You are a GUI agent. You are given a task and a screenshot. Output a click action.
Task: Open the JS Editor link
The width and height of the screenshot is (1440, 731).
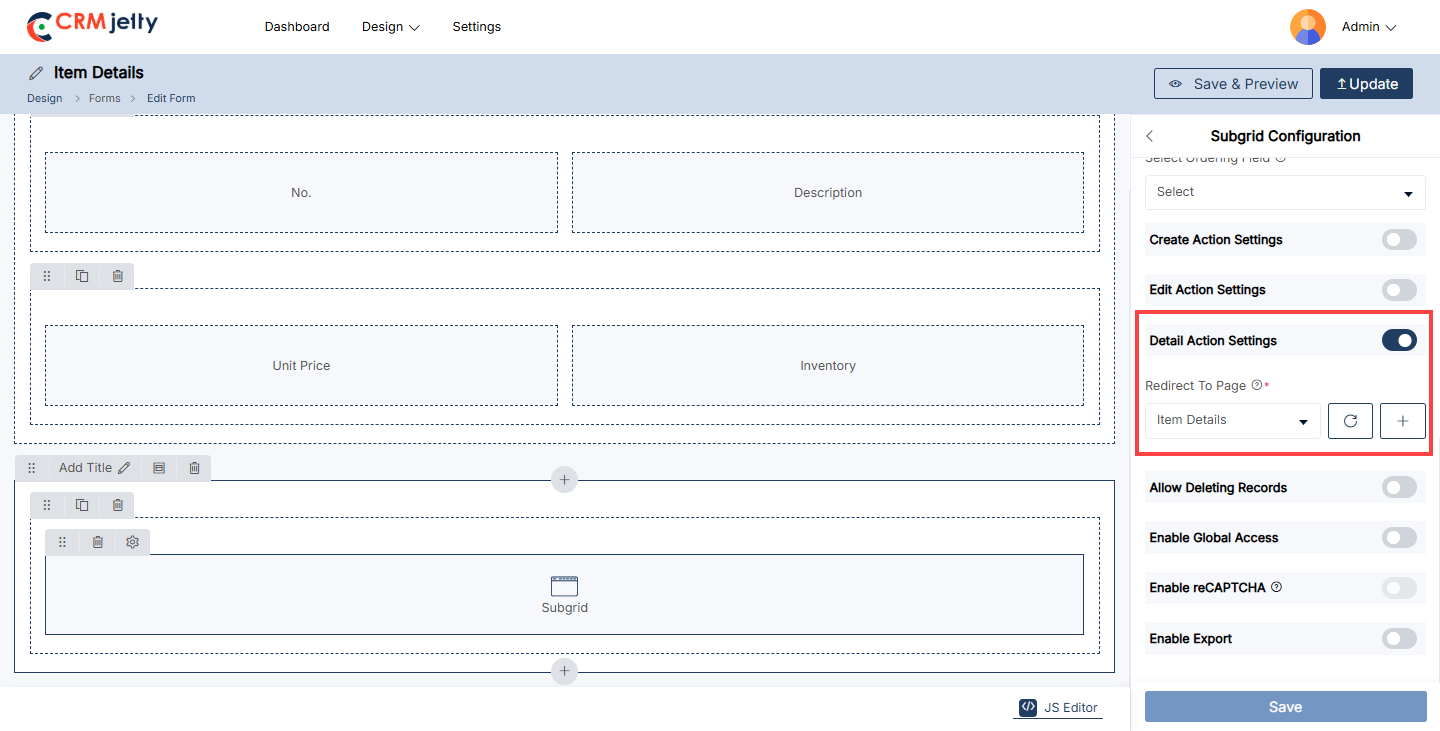tap(1059, 707)
